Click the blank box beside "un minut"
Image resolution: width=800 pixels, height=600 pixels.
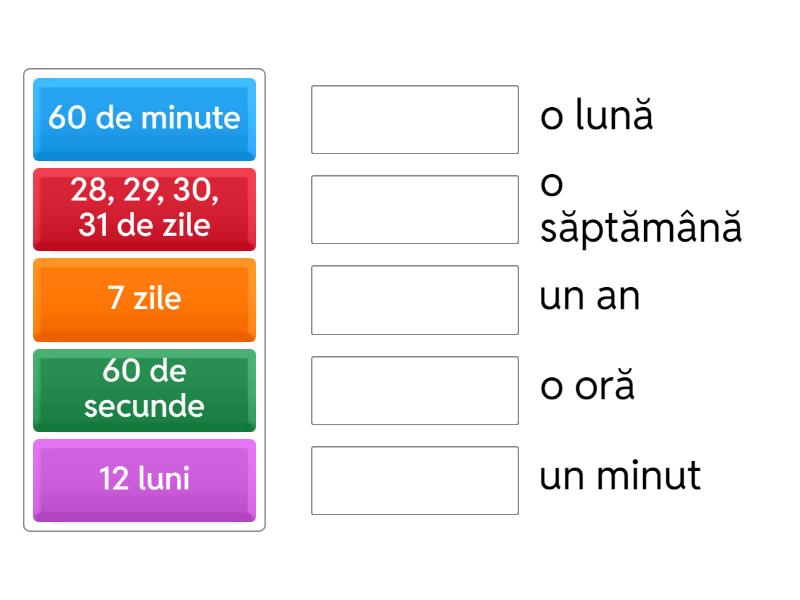pyautogui.click(x=414, y=480)
